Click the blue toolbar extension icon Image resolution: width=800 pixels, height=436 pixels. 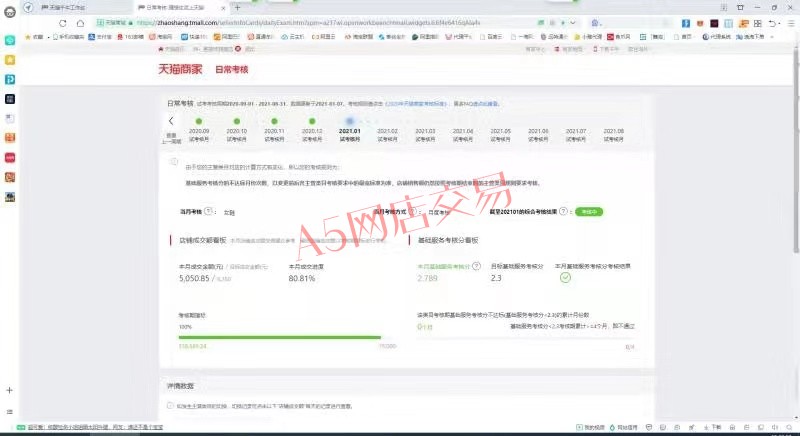686,23
